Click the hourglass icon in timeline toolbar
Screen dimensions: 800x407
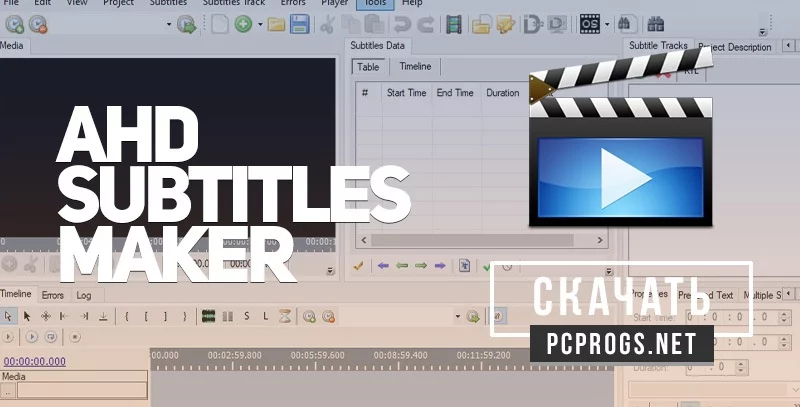tap(285, 317)
